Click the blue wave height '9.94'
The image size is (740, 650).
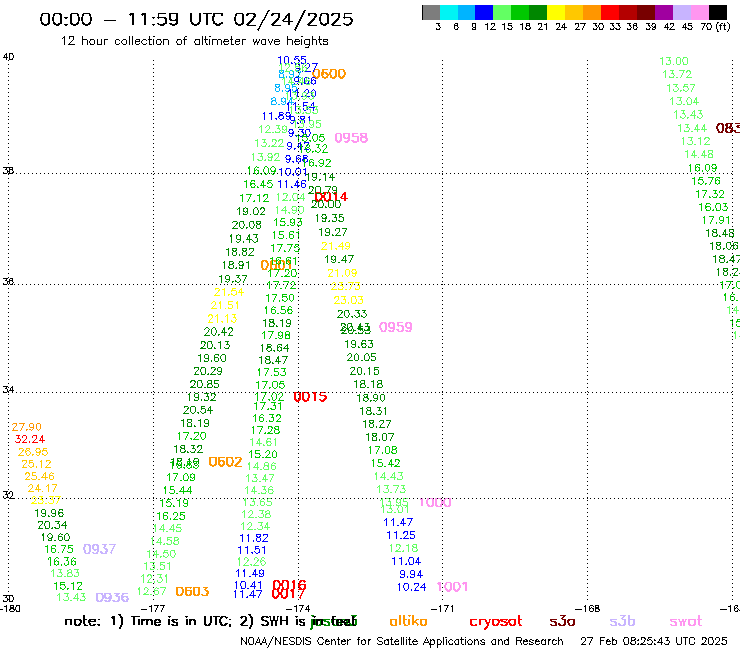[x=411, y=574]
